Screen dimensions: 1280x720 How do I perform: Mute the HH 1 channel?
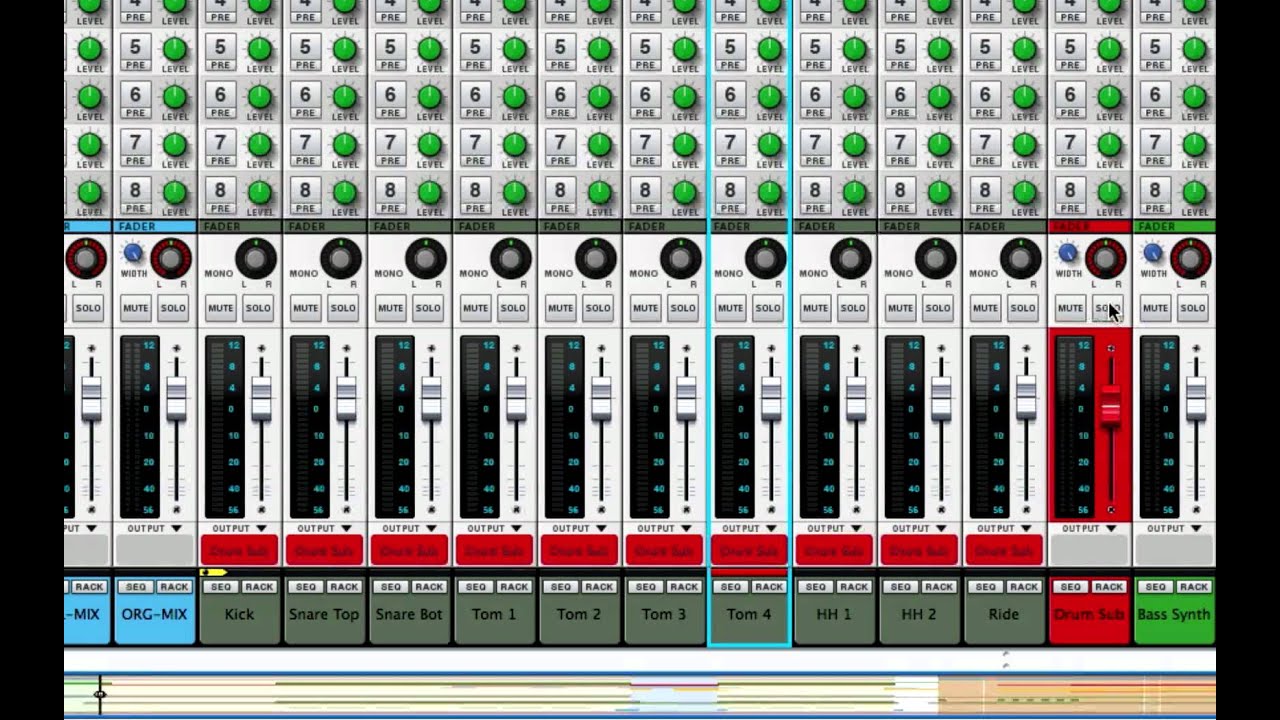click(815, 308)
